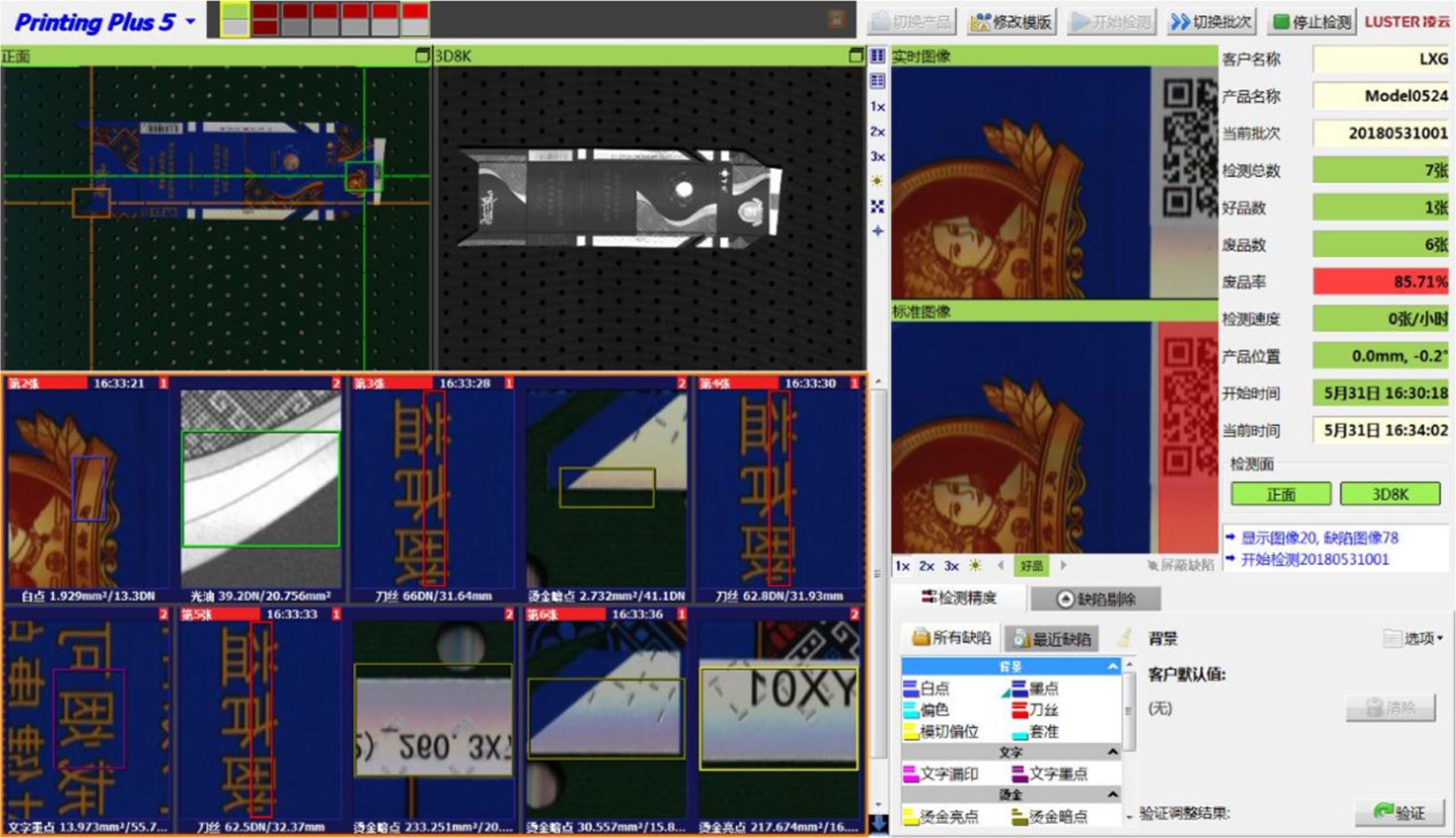This screenshot has height=838, width=1456.
Task: Open the 选项 options dropdown
Action: (x=1414, y=638)
